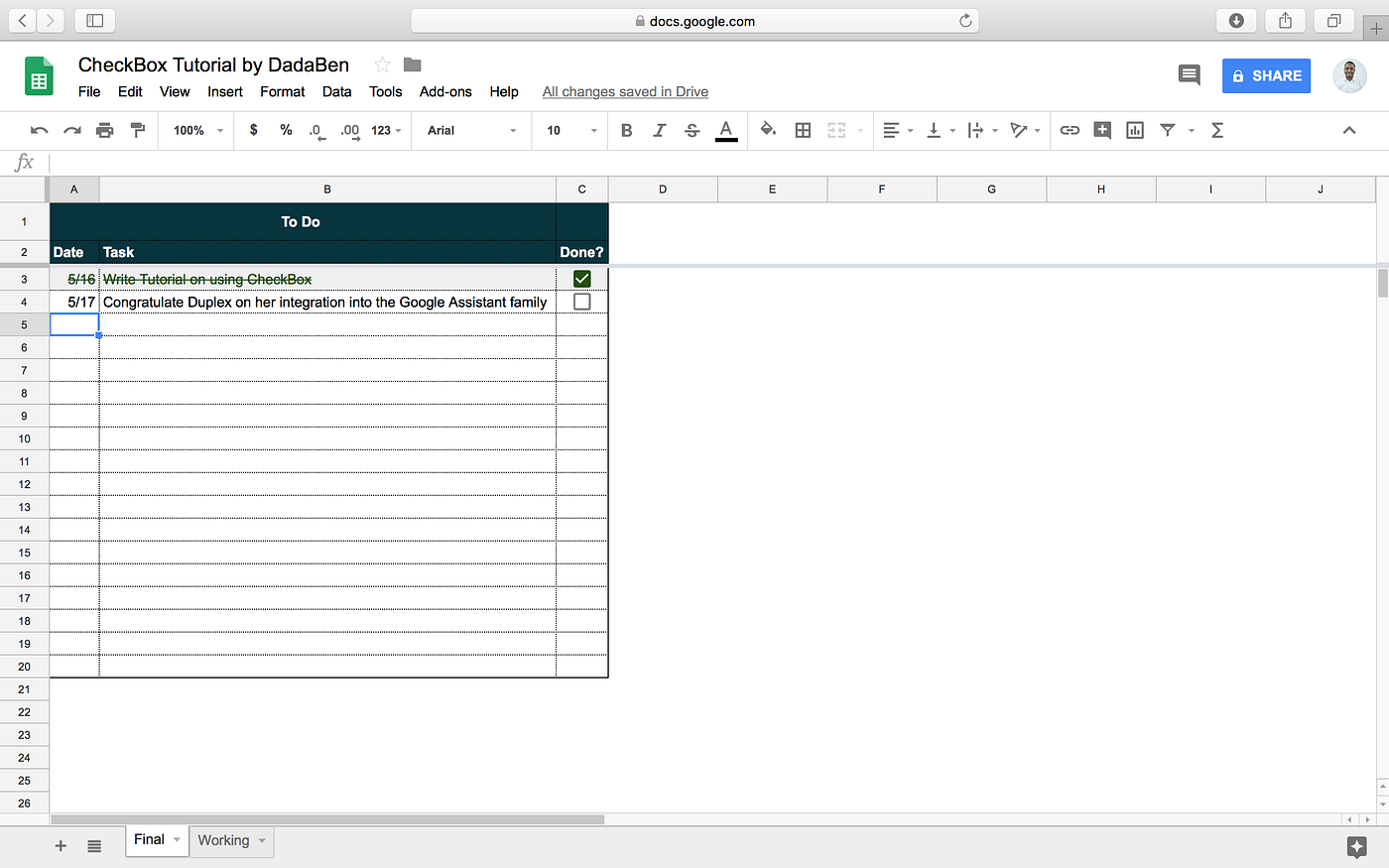This screenshot has width=1389, height=868.
Task: Insert a chart
Action: 1134,130
